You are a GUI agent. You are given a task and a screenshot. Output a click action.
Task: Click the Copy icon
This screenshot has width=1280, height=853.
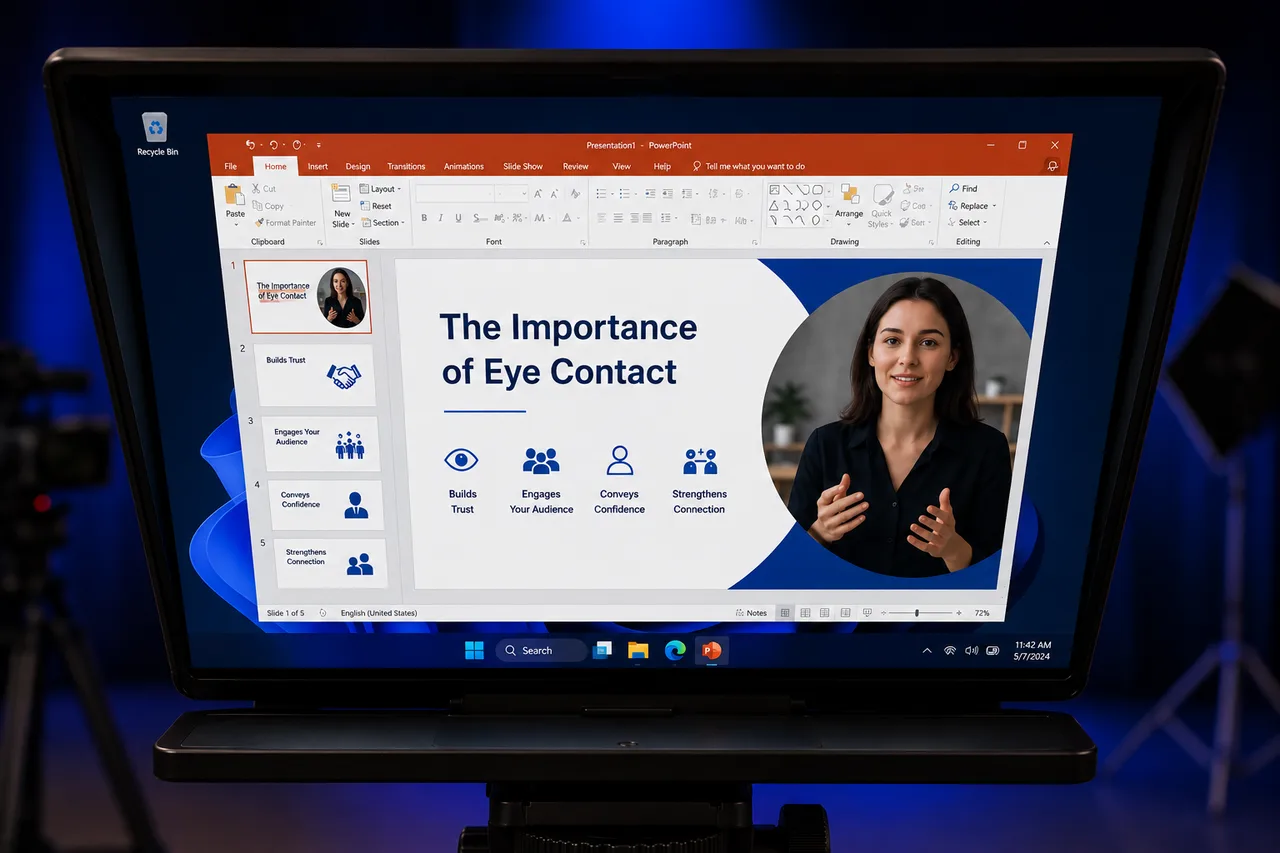pos(258,206)
